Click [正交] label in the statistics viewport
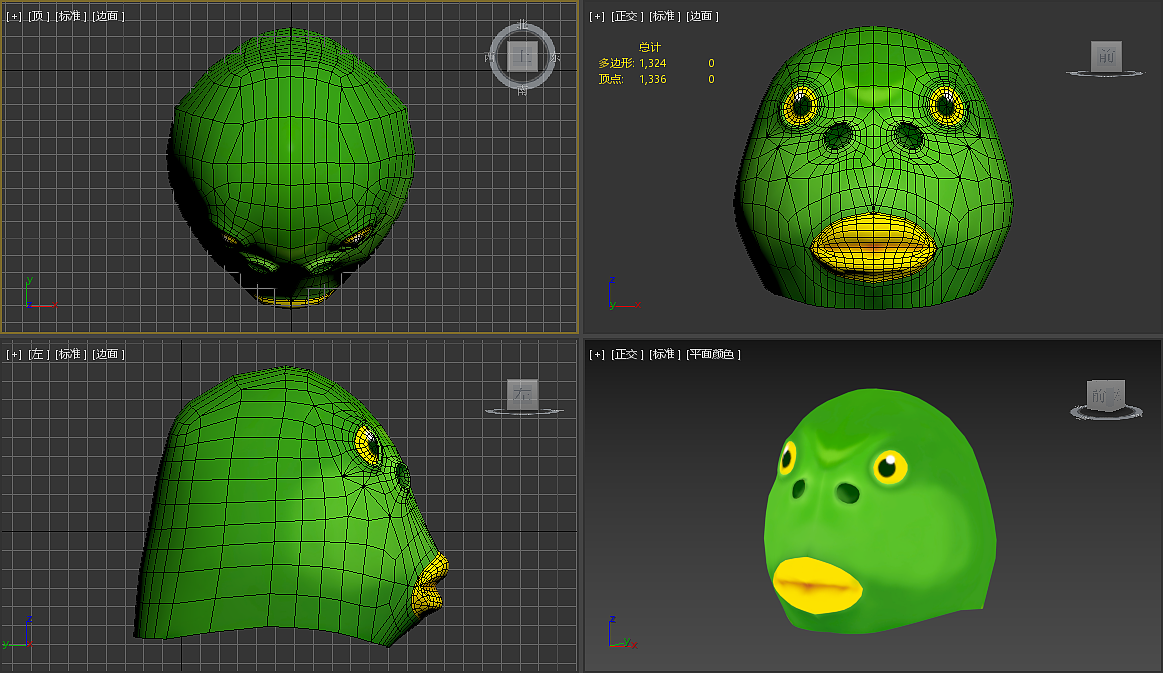 pos(627,16)
